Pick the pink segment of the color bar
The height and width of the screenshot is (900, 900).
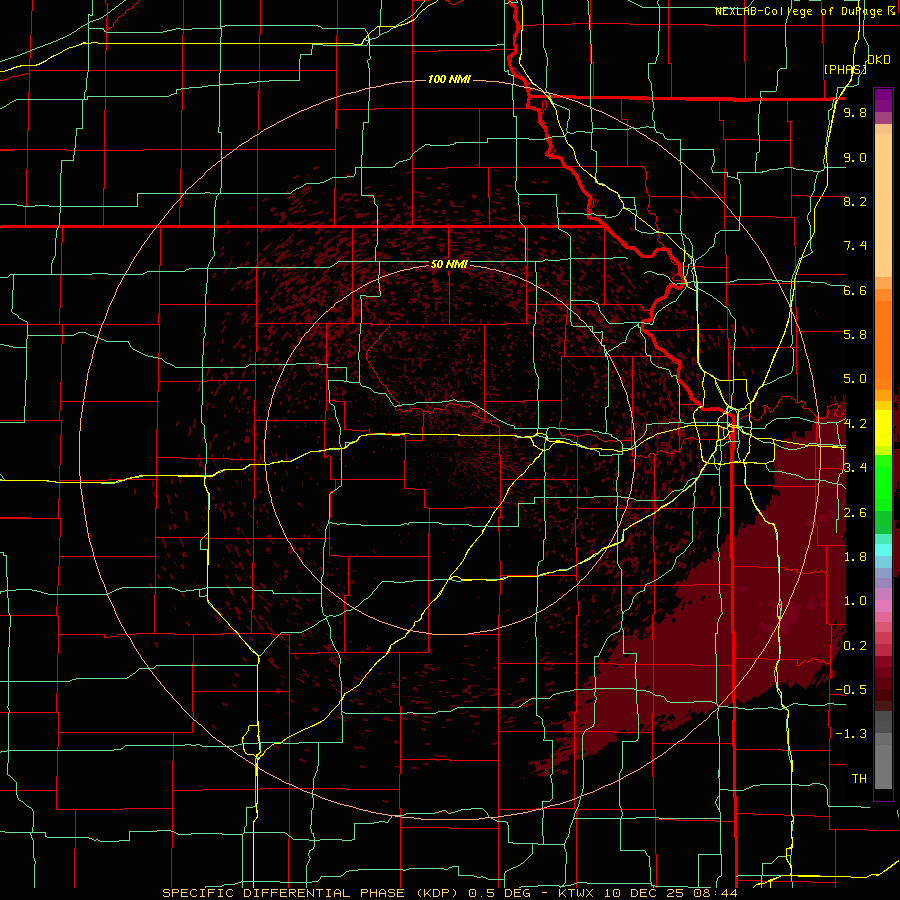(883, 606)
